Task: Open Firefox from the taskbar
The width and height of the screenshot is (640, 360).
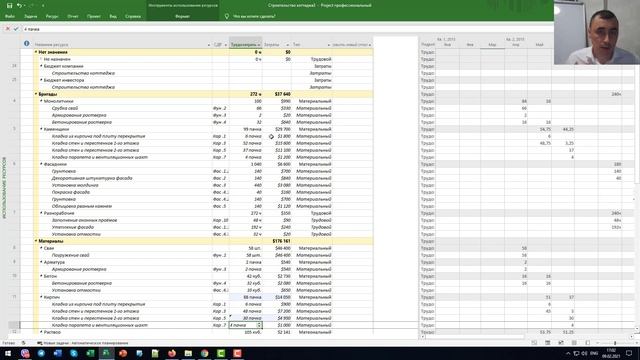Action: [172, 353]
